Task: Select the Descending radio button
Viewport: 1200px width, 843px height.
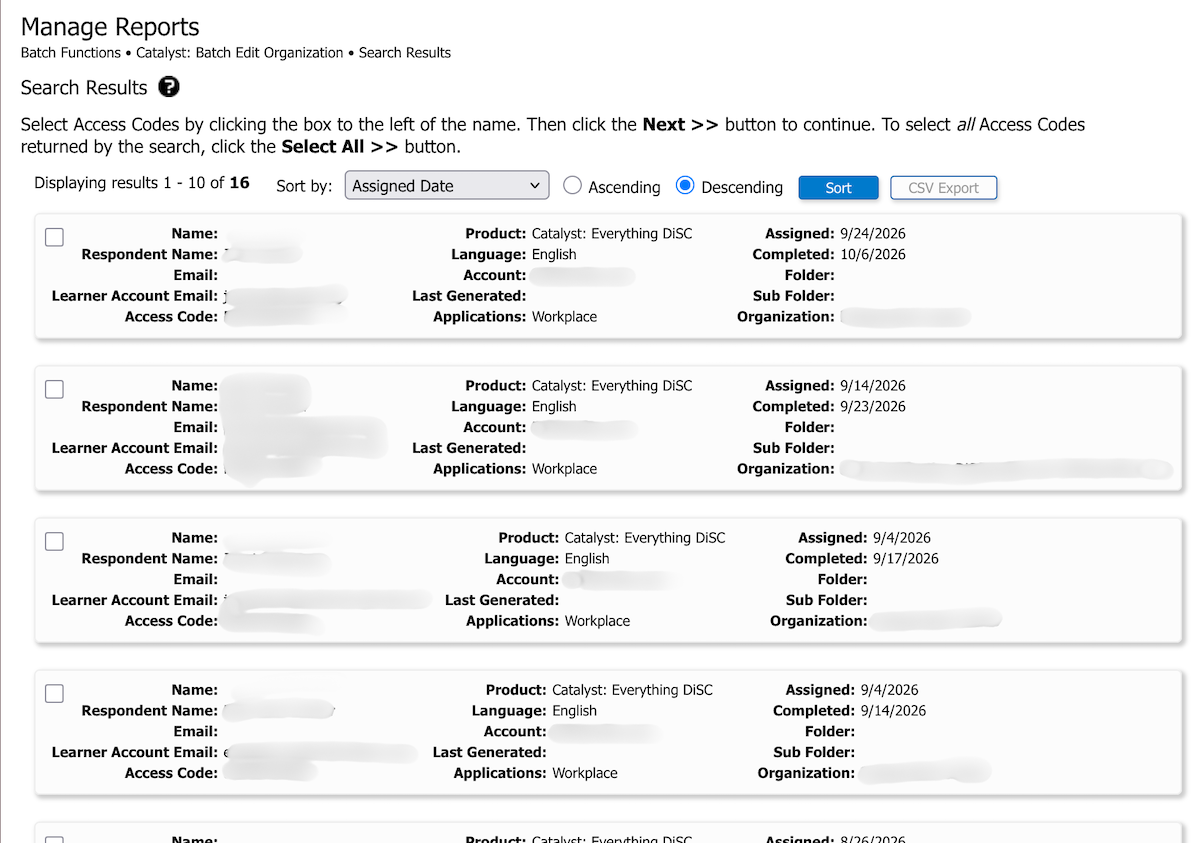Action: (x=685, y=185)
